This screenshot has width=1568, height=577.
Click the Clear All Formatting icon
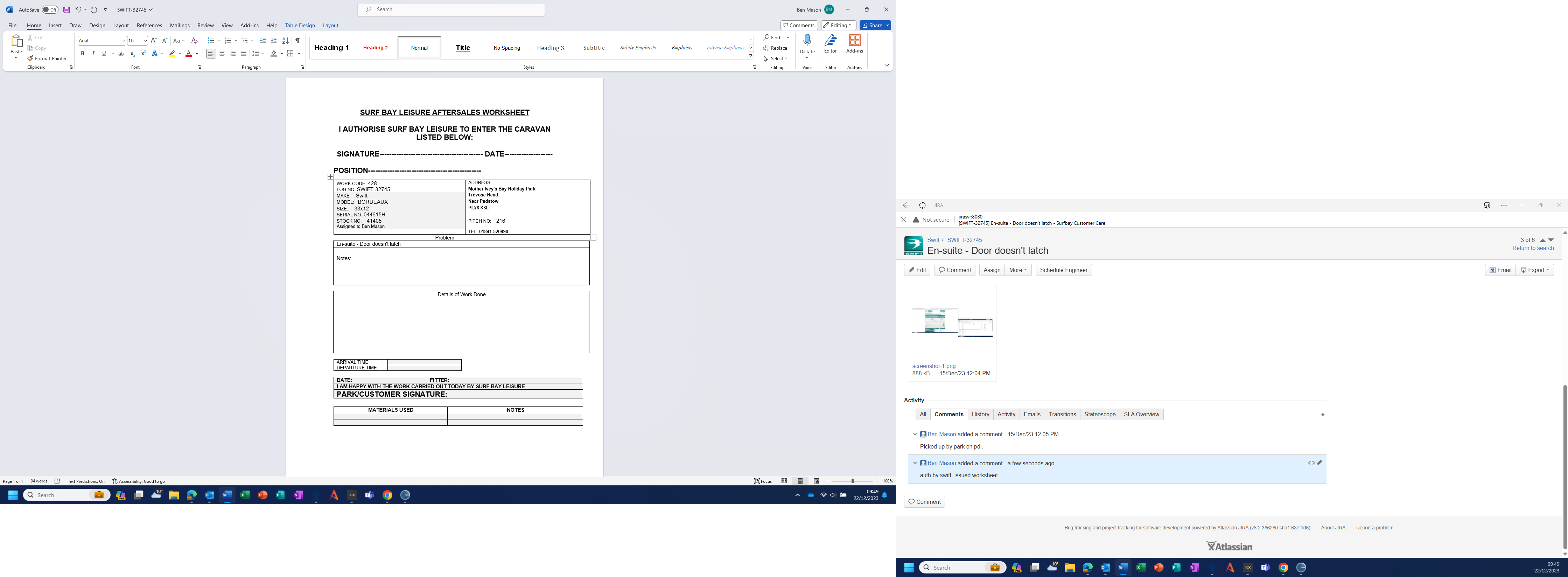(x=194, y=41)
